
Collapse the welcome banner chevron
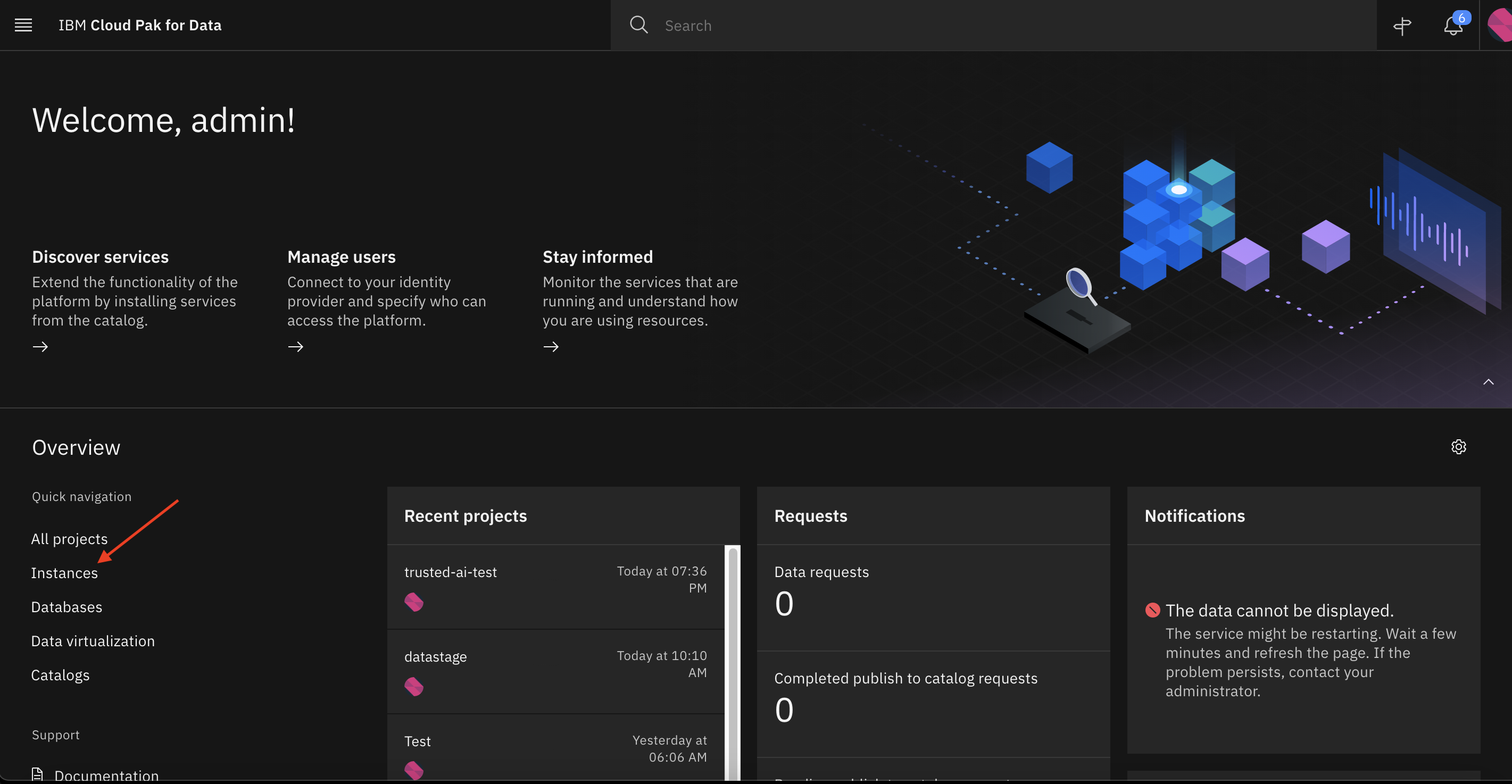[x=1489, y=382]
